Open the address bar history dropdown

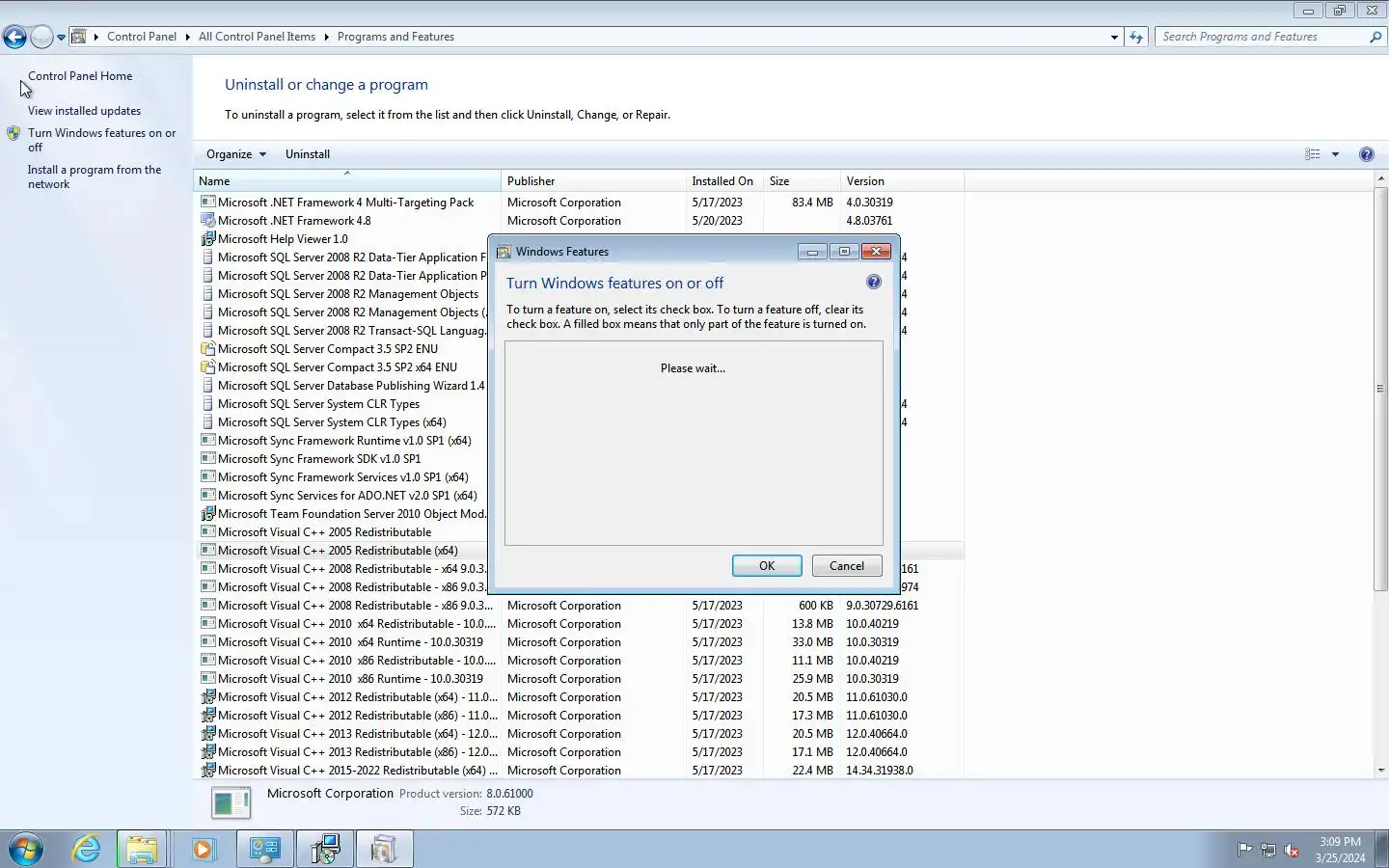1114,37
